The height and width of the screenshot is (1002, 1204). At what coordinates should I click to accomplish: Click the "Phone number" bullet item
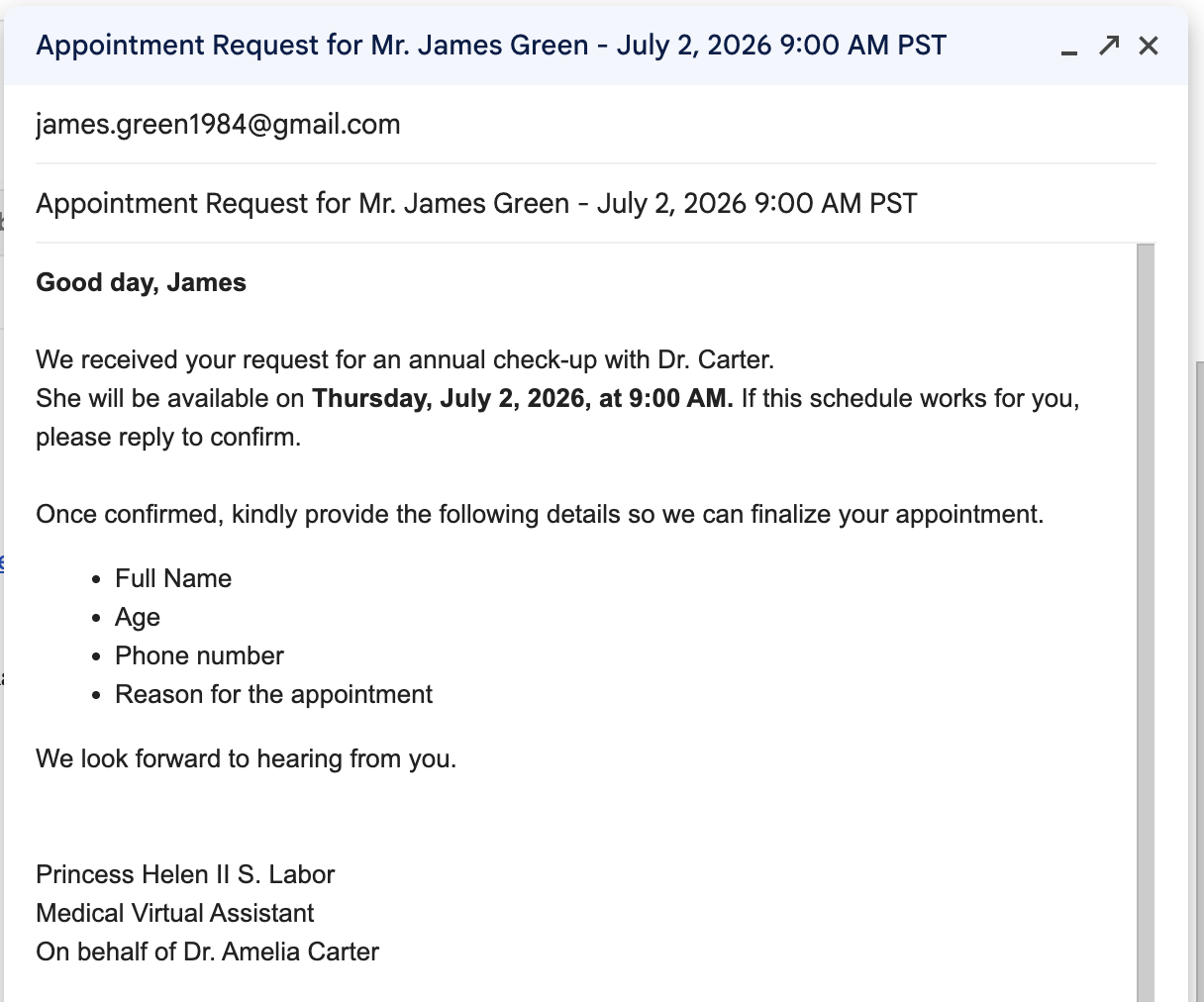[x=199, y=656]
